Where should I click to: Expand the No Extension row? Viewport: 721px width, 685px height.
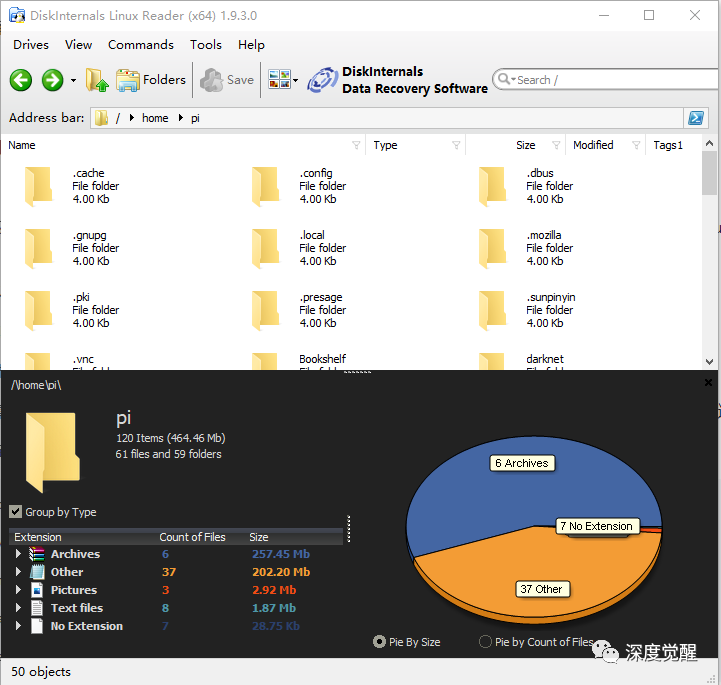(18, 625)
